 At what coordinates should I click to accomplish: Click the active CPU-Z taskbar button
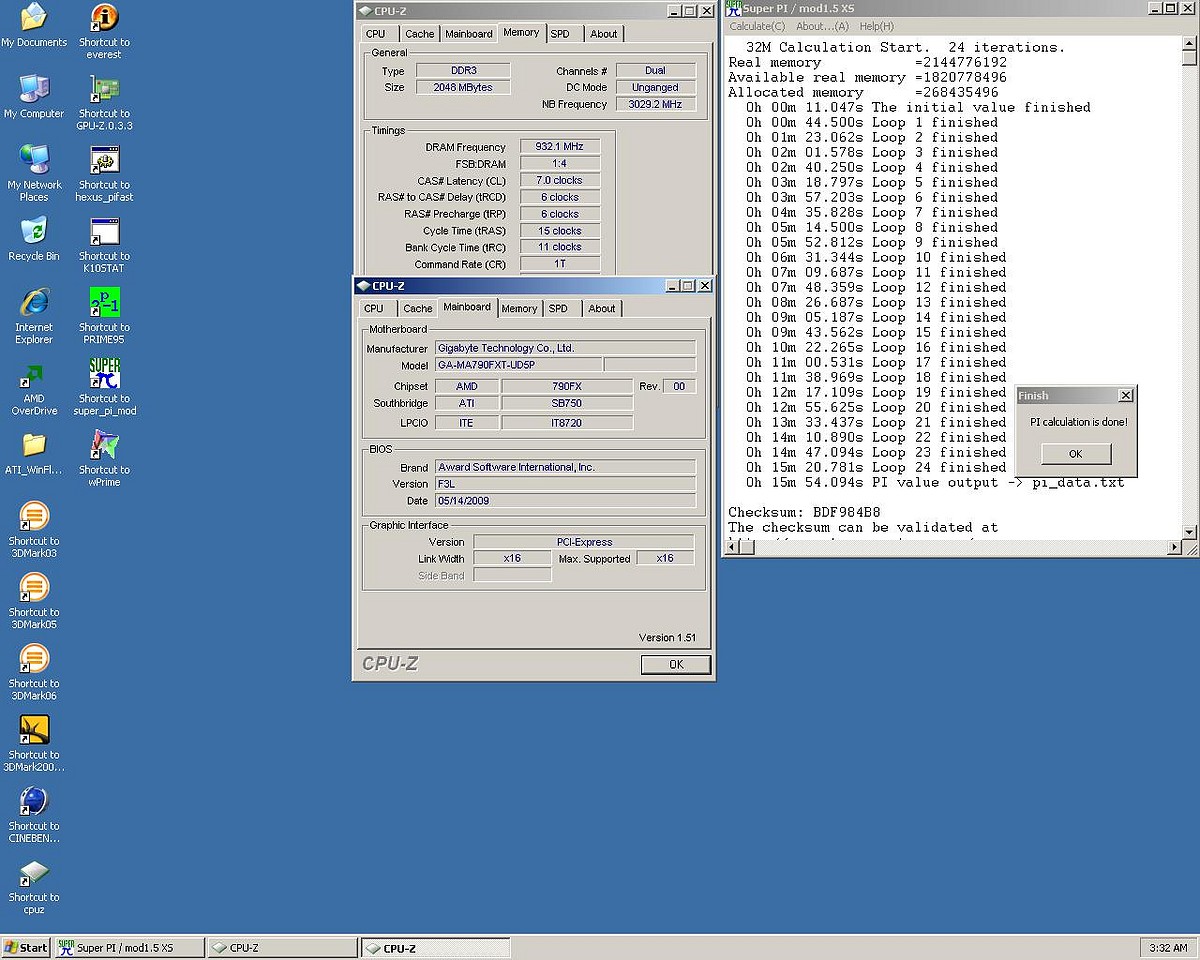(x=435, y=948)
